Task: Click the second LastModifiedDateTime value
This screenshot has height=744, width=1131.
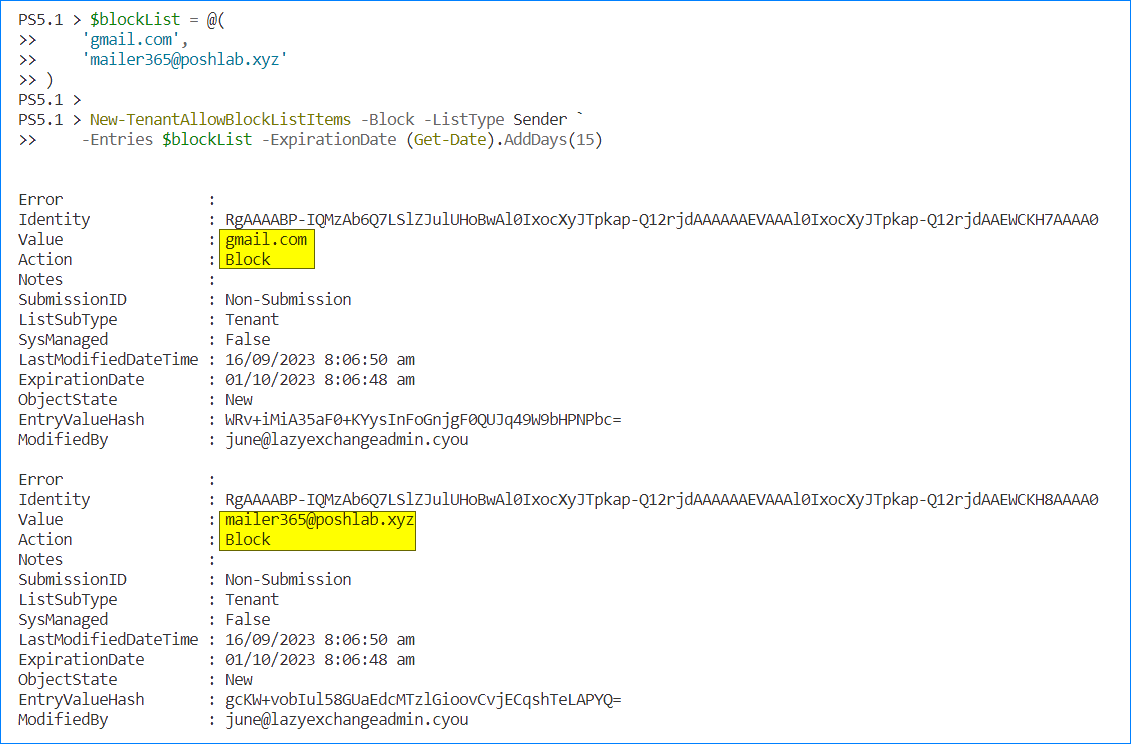Action: pyautogui.click(x=320, y=639)
